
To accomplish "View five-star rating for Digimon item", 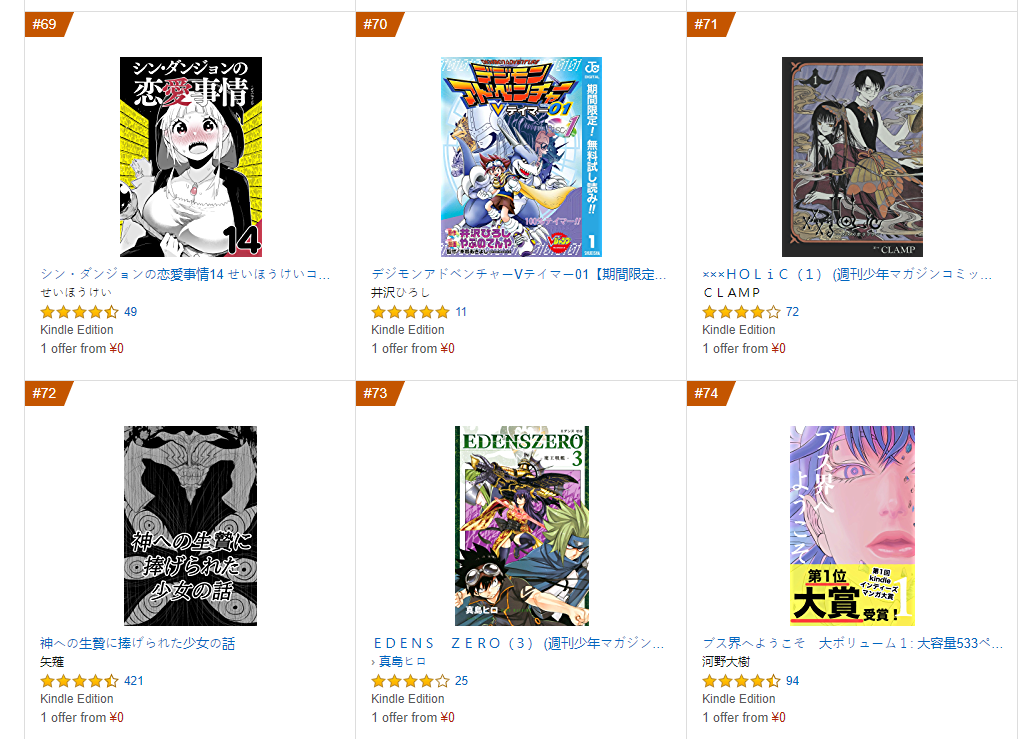I will coord(410,312).
